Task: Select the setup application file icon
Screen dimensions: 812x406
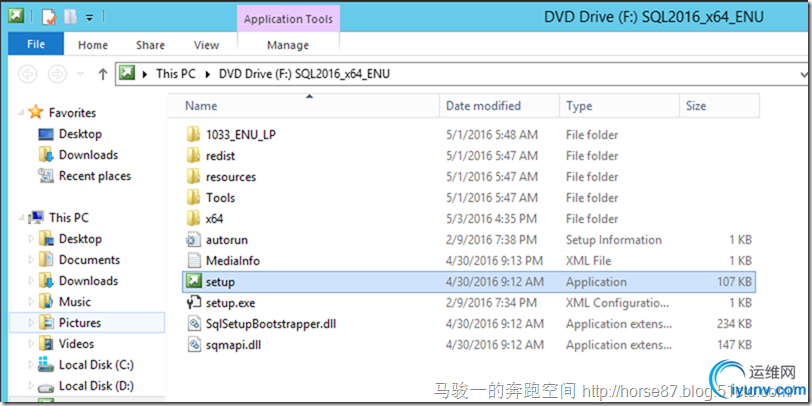Action: [x=193, y=282]
